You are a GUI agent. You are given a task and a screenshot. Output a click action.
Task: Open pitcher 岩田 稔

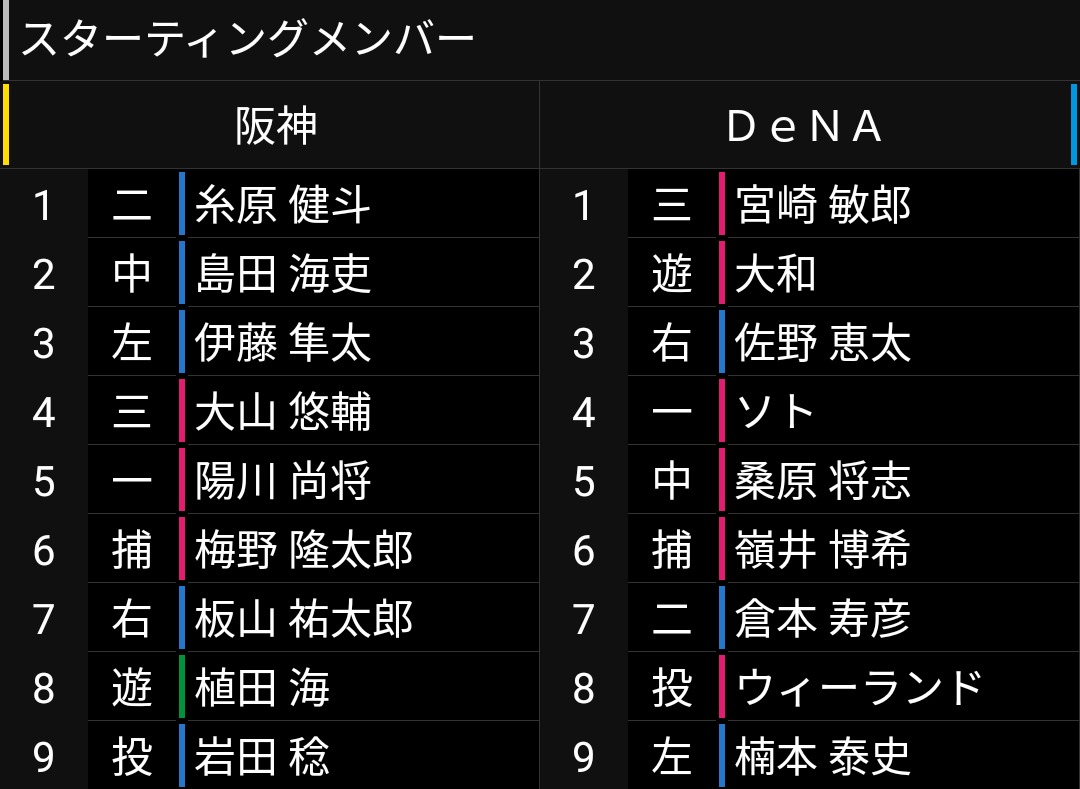[262, 757]
